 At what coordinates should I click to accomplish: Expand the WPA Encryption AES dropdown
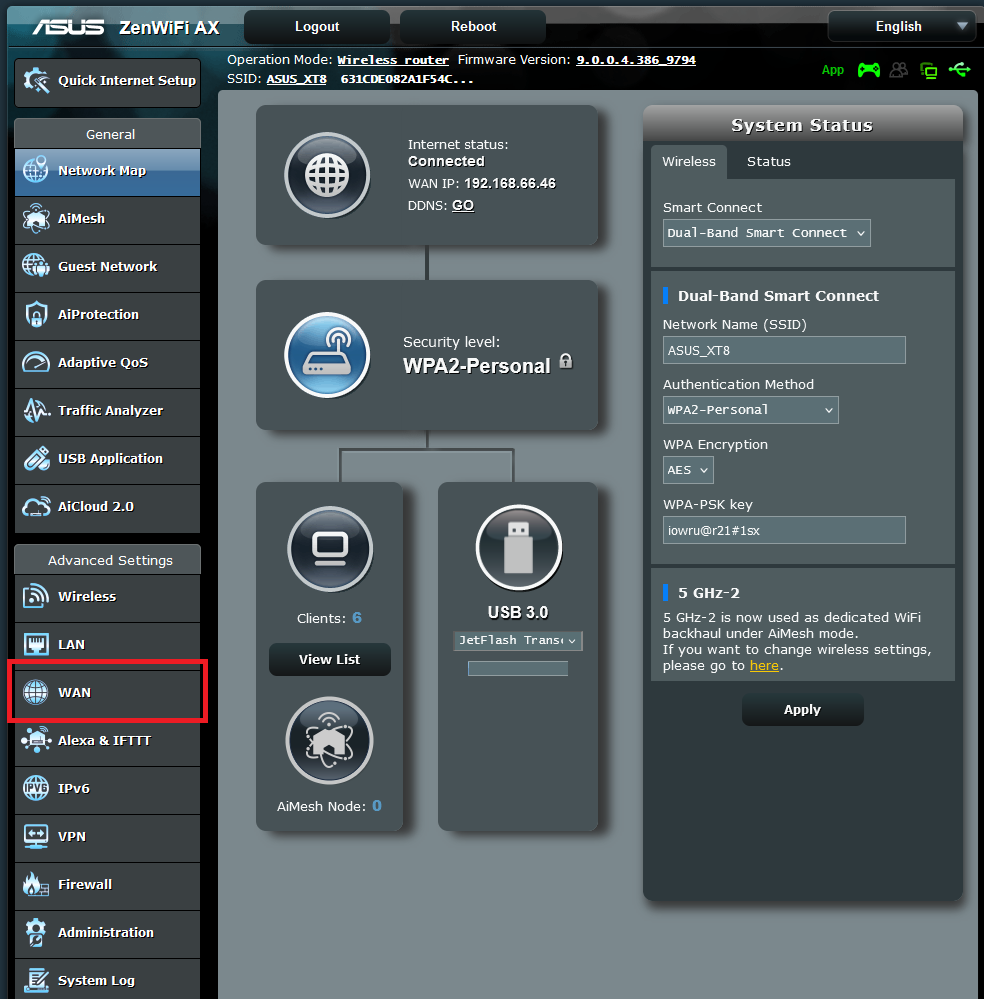(688, 470)
